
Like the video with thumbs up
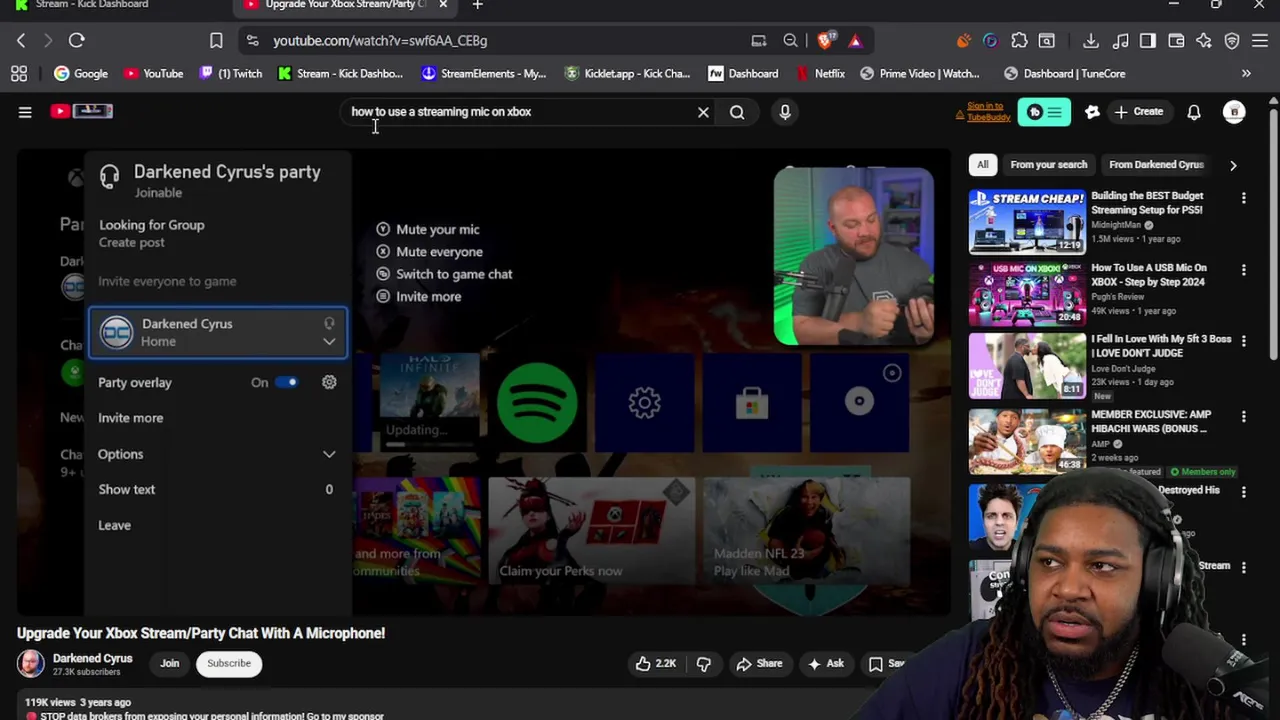[x=656, y=664]
